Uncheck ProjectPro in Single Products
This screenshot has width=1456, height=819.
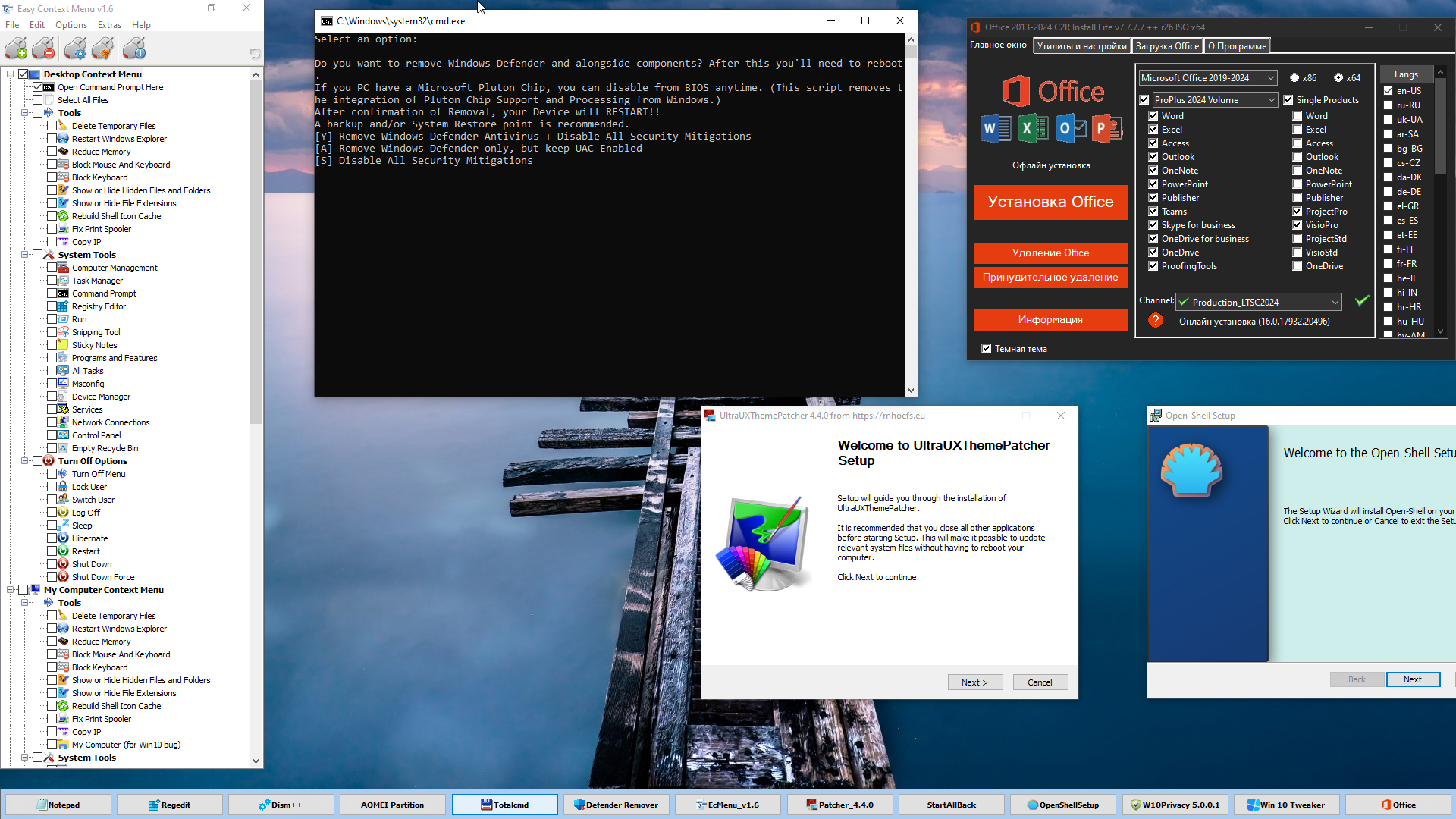(x=1297, y=212)
